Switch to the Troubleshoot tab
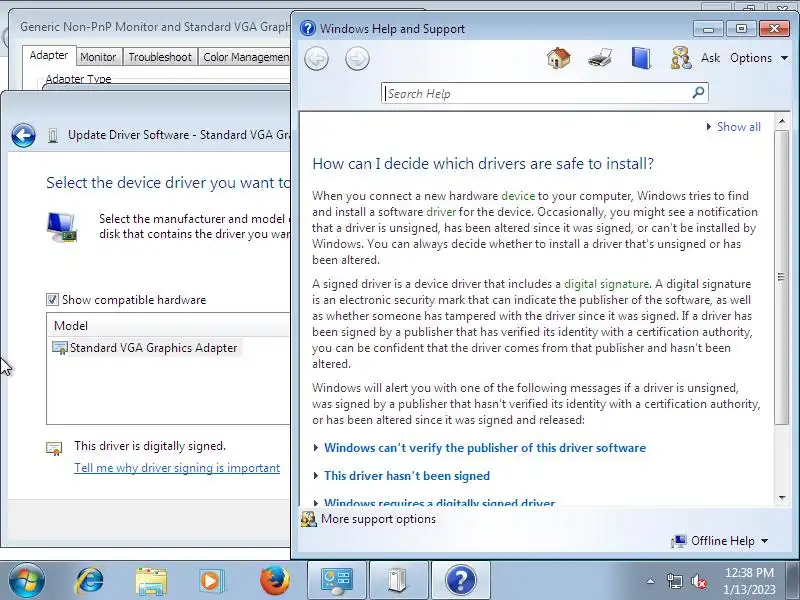The image size is (800, 600). coord(160,57)
